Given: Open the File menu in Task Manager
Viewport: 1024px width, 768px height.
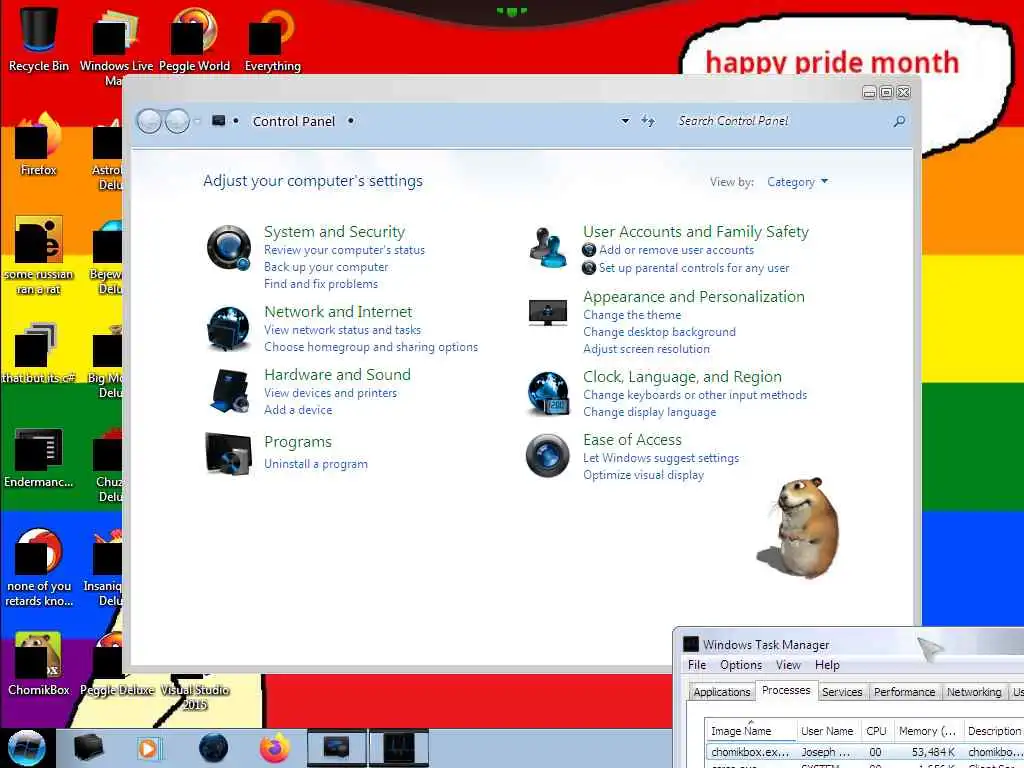Looking at the screenshot, I should [x=697, y=665].
